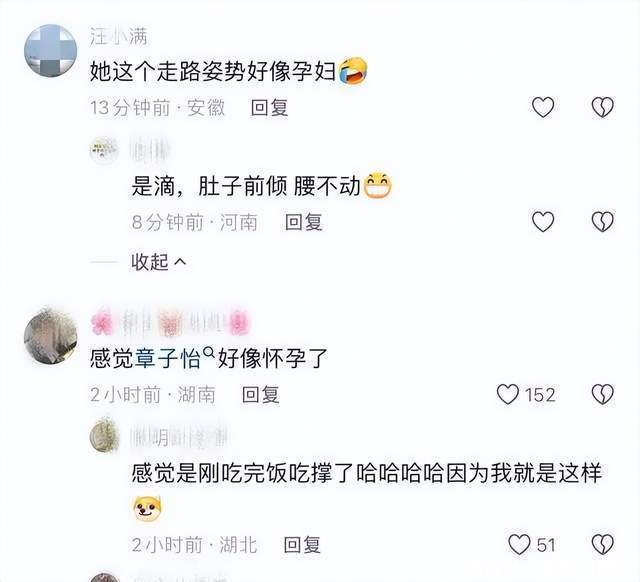Screen dimensions: 640x582
Task: Open avatar of the 湖北 replier
Action: 104,436
